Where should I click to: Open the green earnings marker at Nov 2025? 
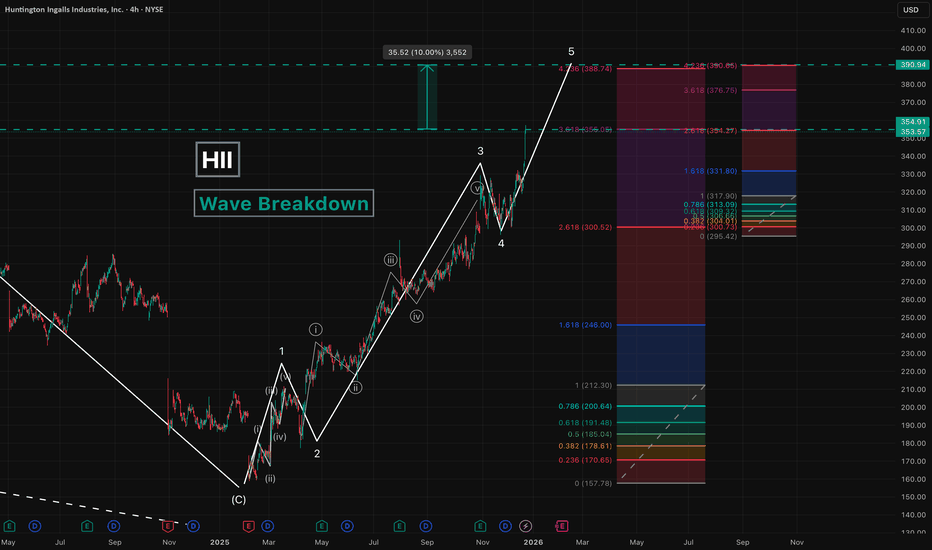[x=480, y=526]
